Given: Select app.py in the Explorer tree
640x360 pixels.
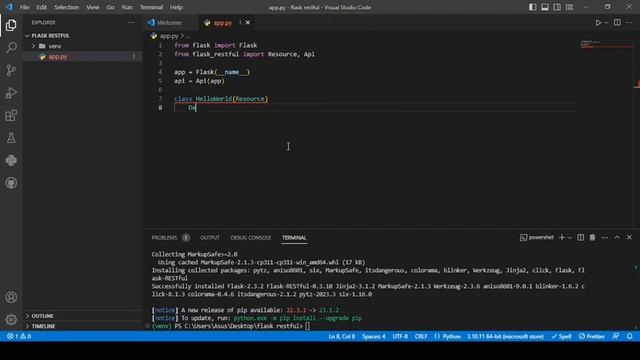Looking at the screenshot, I should (83, 57).
